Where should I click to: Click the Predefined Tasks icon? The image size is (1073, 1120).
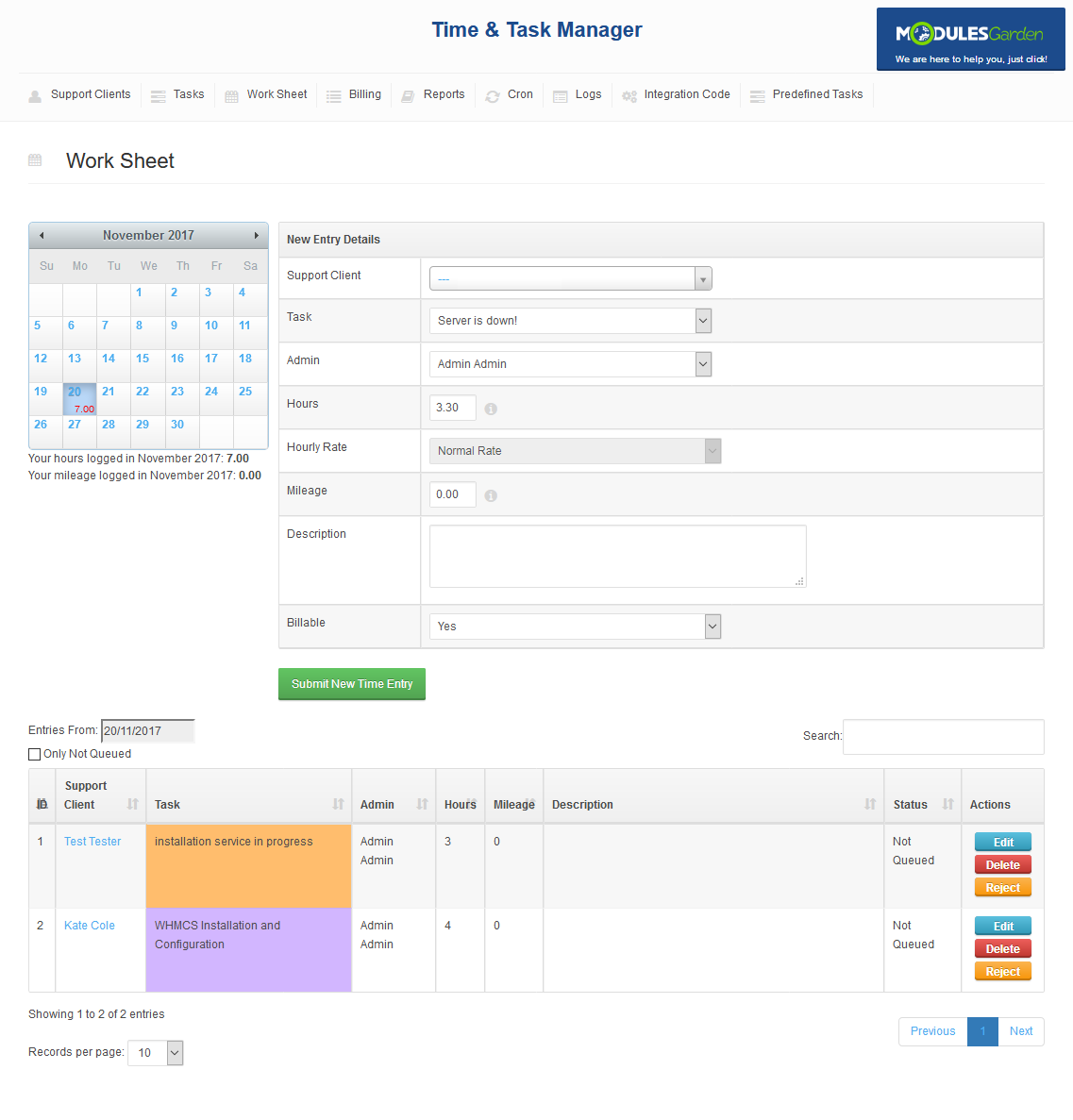coord(757,96)
